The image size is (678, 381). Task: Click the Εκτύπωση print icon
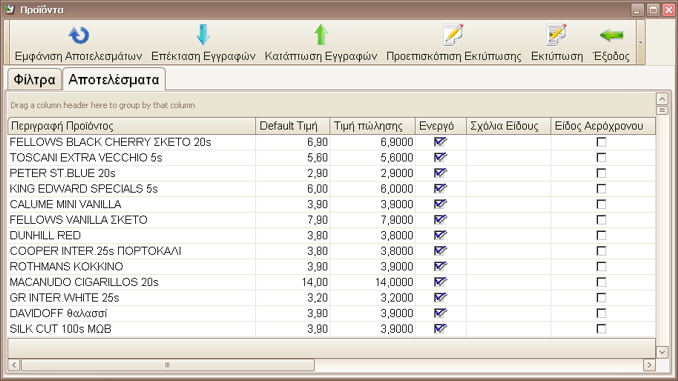[556, 35]
